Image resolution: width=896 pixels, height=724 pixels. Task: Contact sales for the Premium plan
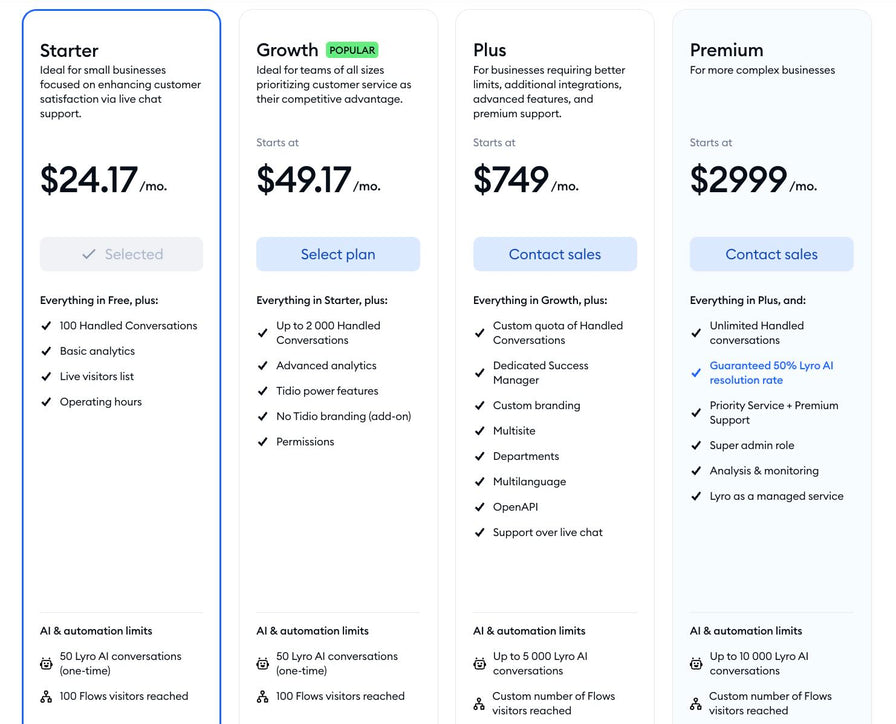pyautogui.click(x=771, y=254)
